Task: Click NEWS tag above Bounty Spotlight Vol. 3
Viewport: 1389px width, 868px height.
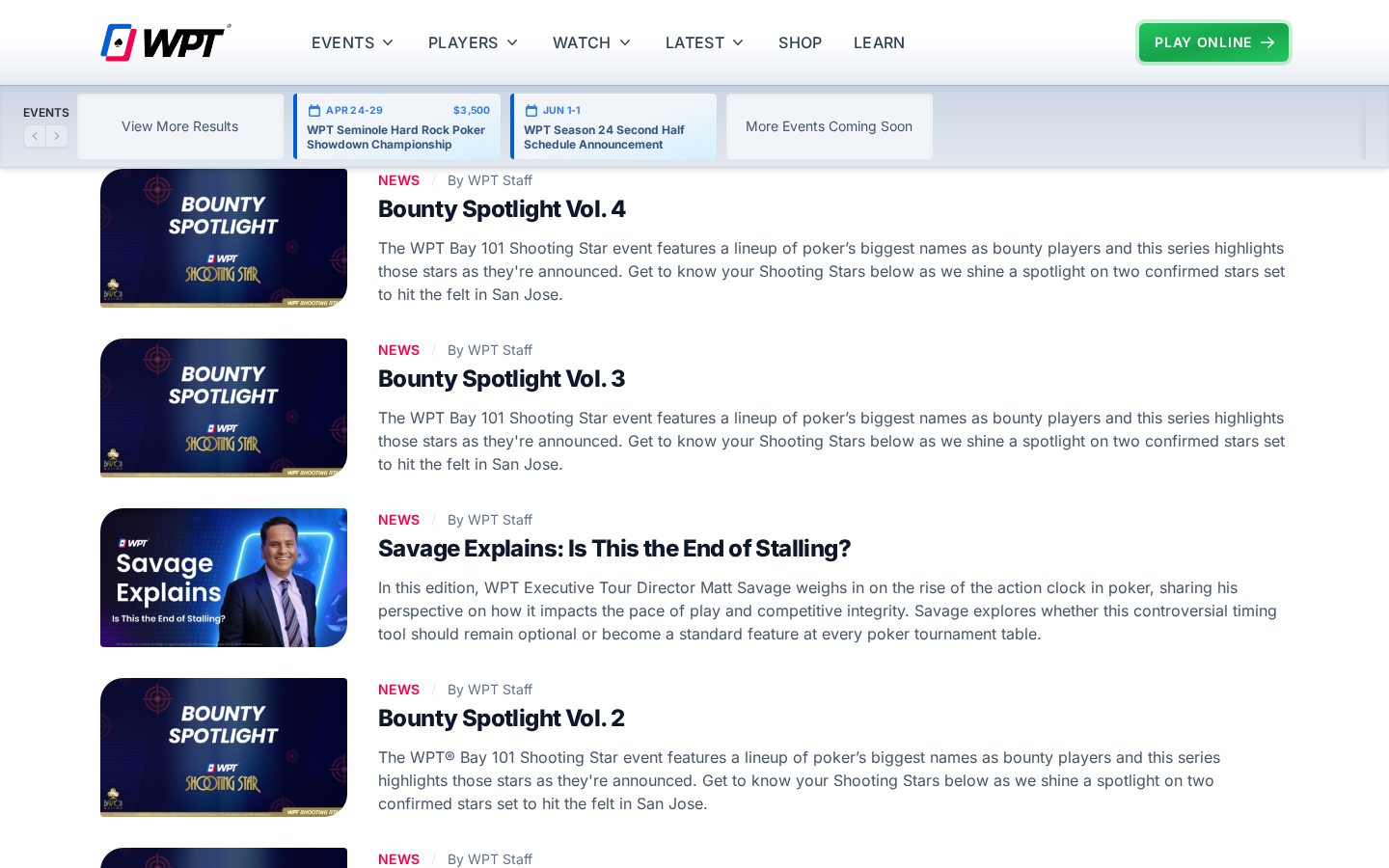Action: pyautogui.click(x=398, y=350)
